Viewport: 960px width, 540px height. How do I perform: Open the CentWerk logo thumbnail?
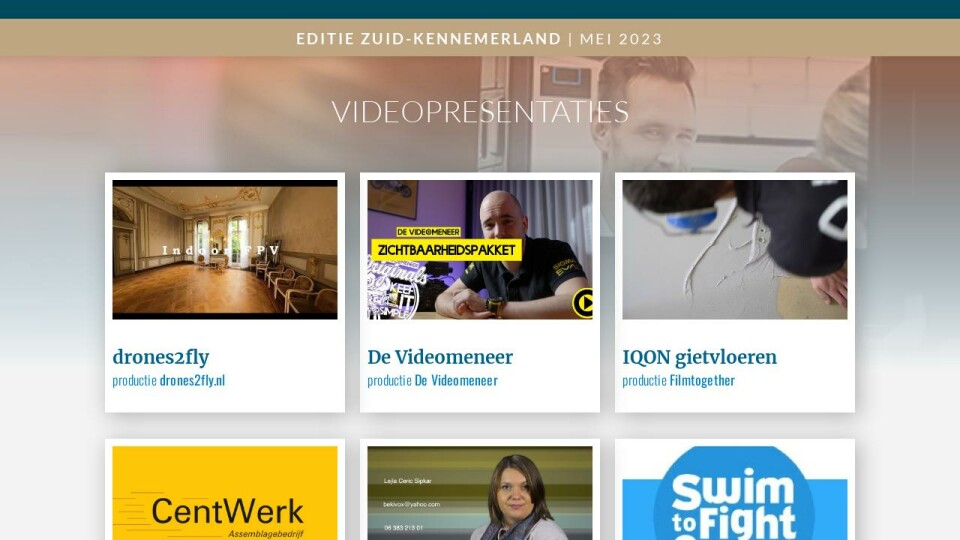(x=225, y=493)
